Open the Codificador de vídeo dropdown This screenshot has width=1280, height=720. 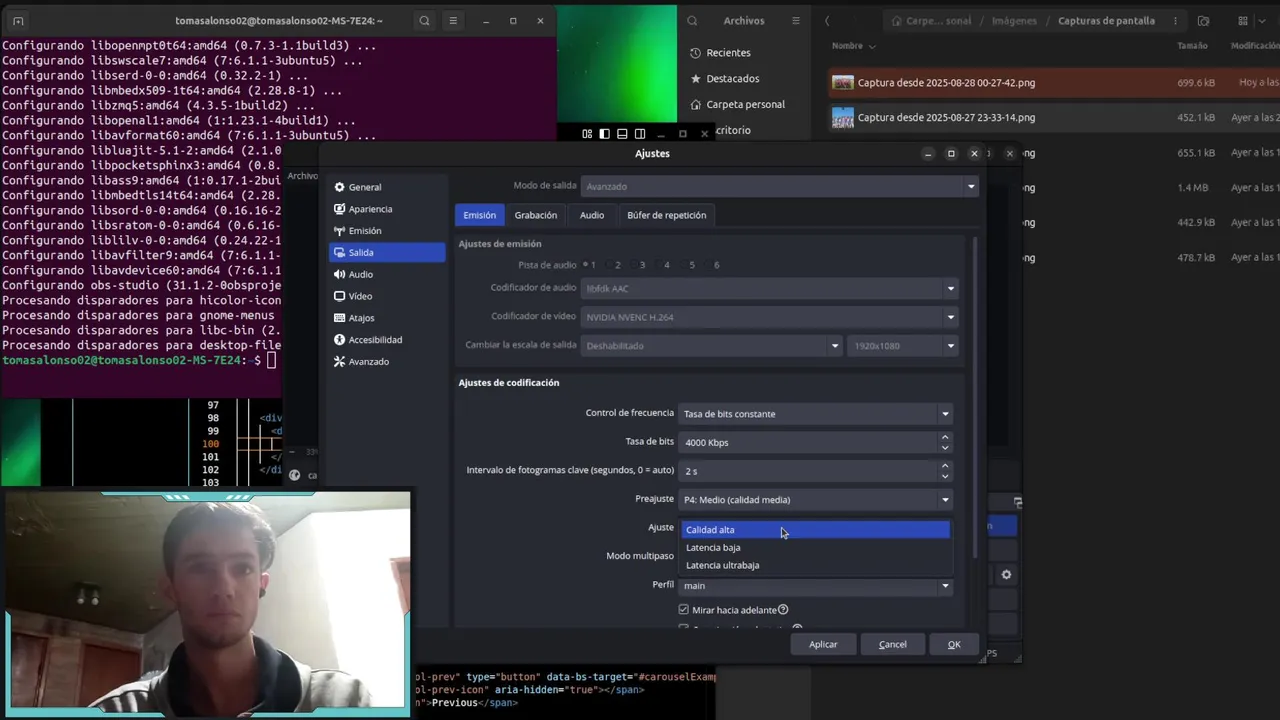click(770, 318)
